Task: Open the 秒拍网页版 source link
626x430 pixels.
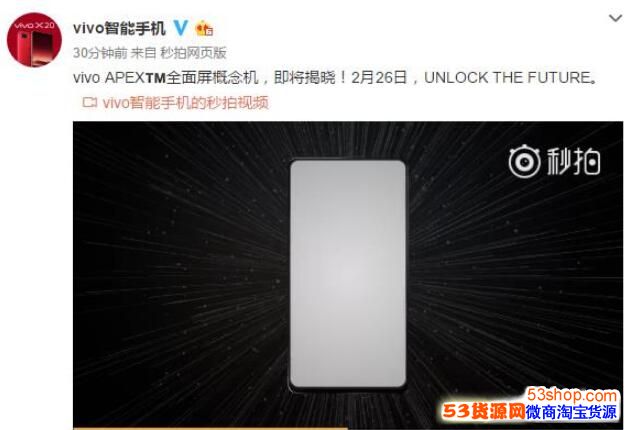Action: point(193,53)
